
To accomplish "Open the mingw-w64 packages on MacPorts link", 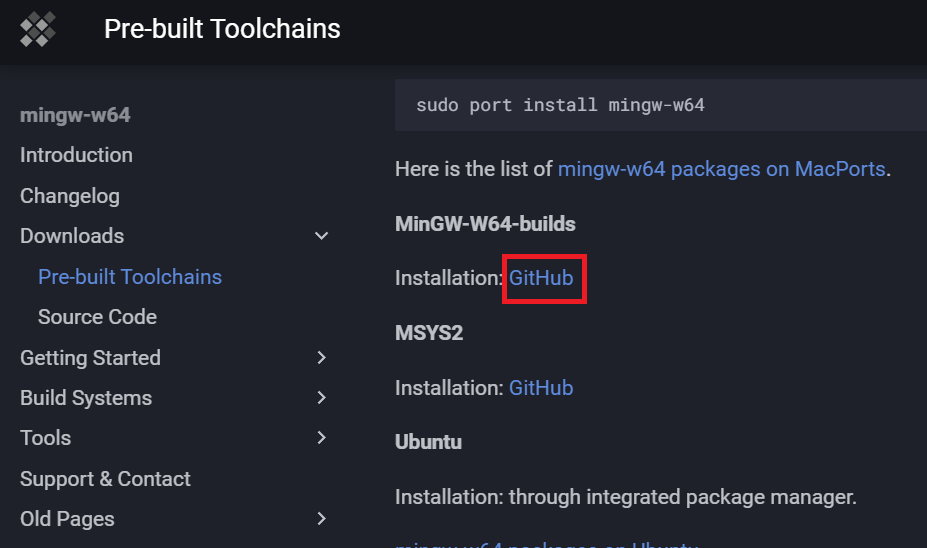I will click(x=721, y=169).
